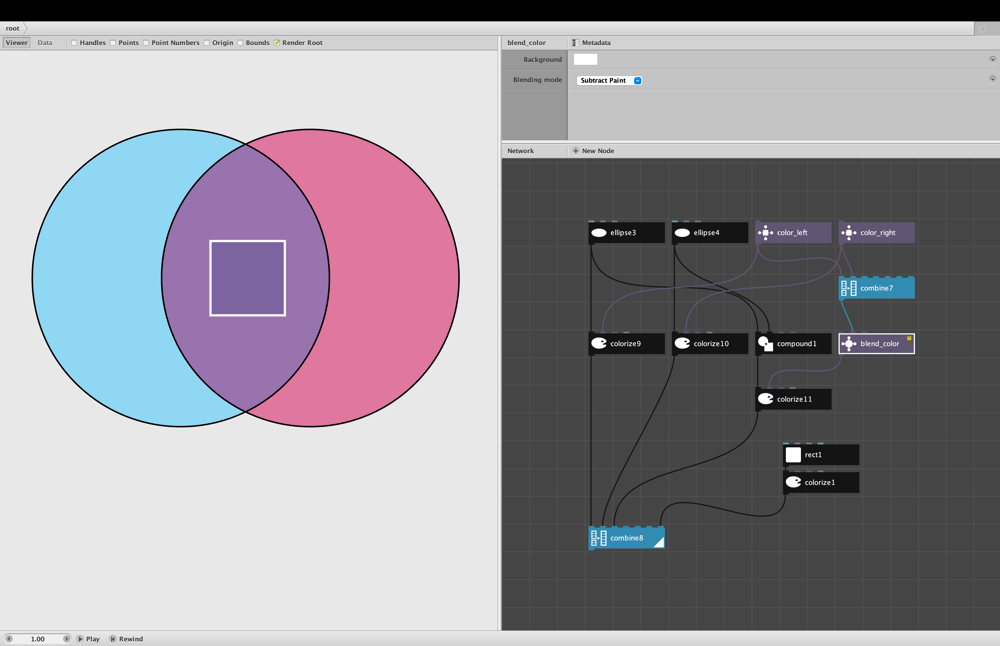Select the ellipse4 node icon
Screen dimensions: 1000x646
[x=682, y=233]
